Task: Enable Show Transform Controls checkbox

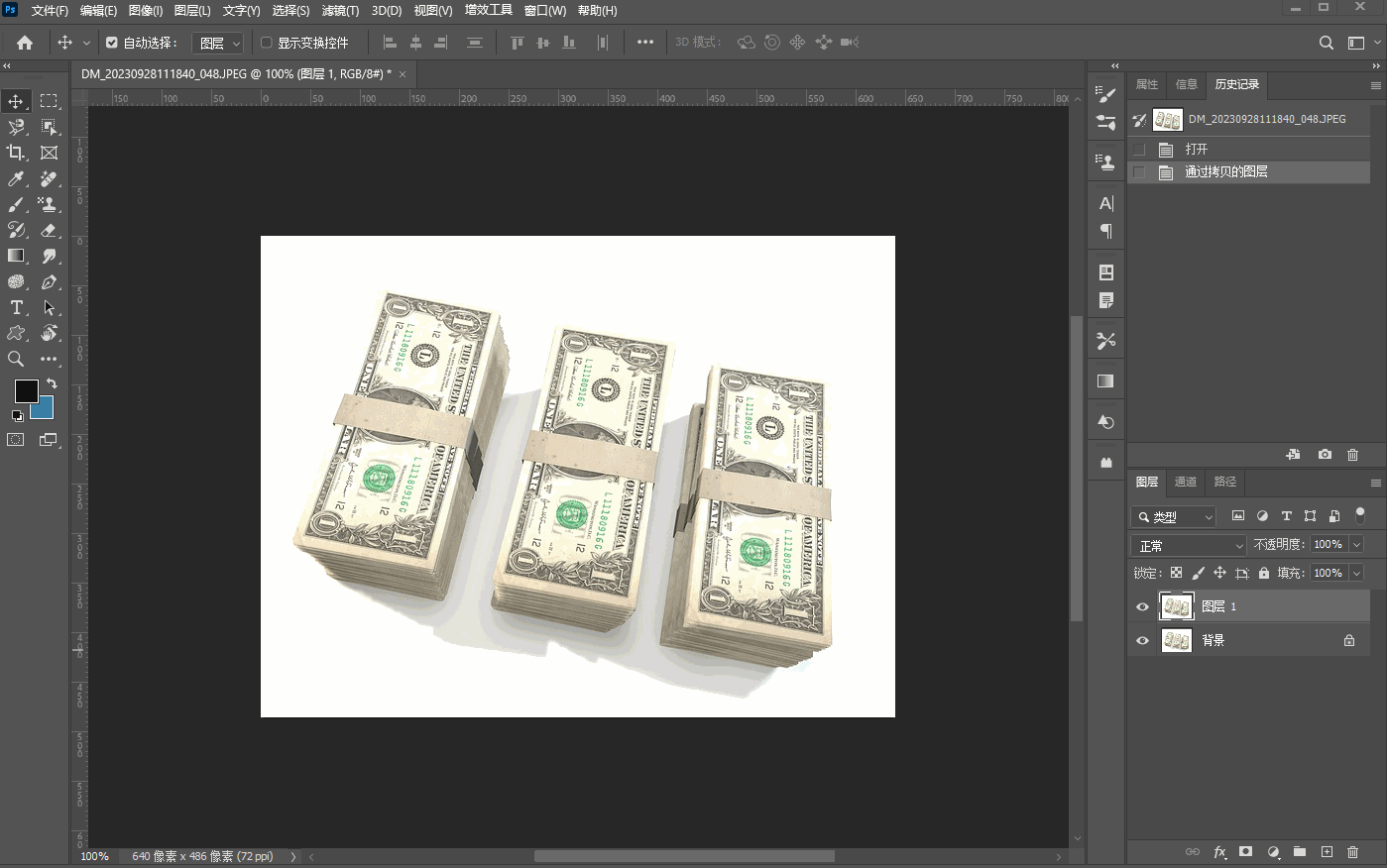Action: (x=266, y=43)
